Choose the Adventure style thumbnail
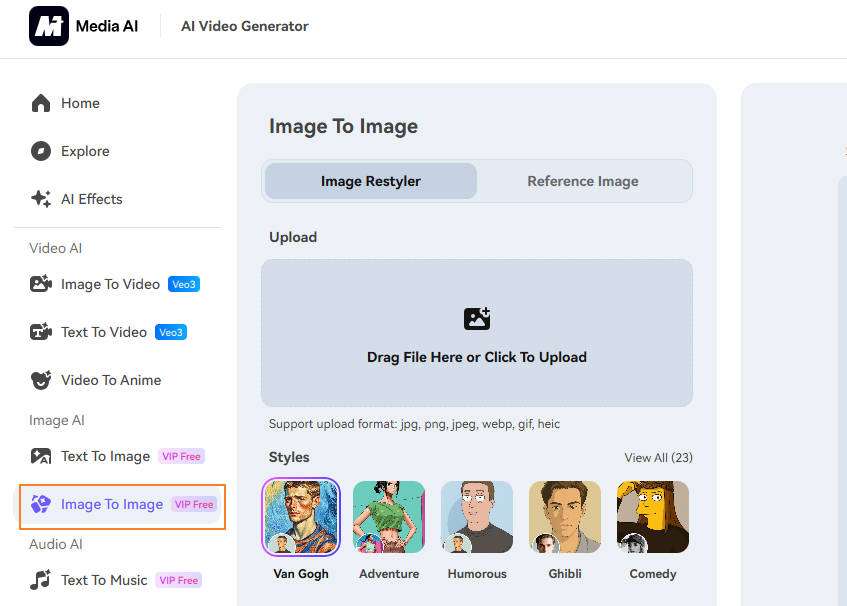The height and width of the screenshot is (606, 847). click(389, 517)
